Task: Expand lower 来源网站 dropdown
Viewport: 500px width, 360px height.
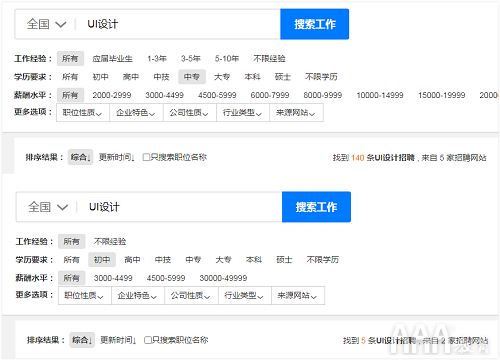Action: [298, 295]
